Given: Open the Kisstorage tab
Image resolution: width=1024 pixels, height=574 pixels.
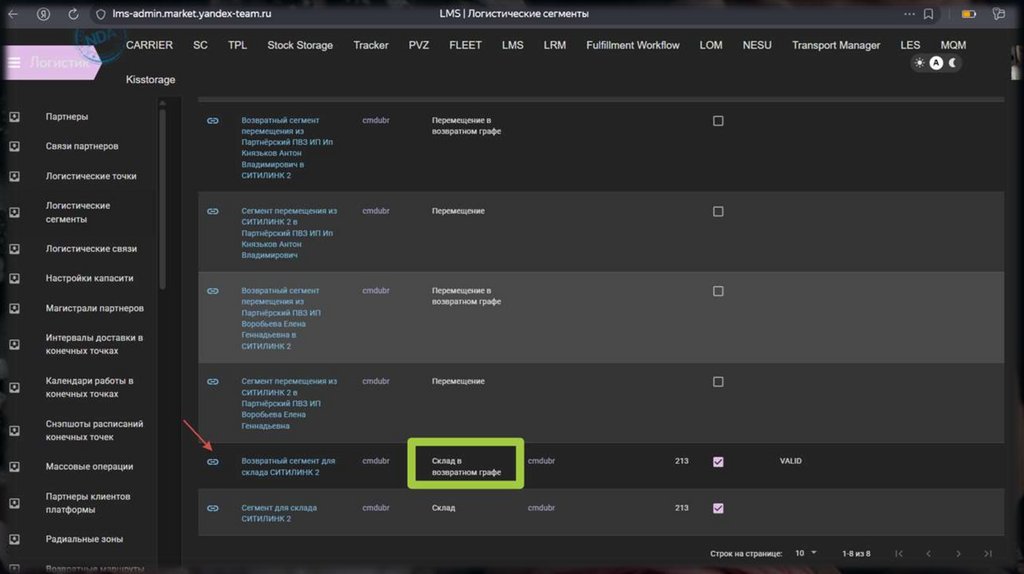Looking at the screenshot, I should [x=150, y=80].
